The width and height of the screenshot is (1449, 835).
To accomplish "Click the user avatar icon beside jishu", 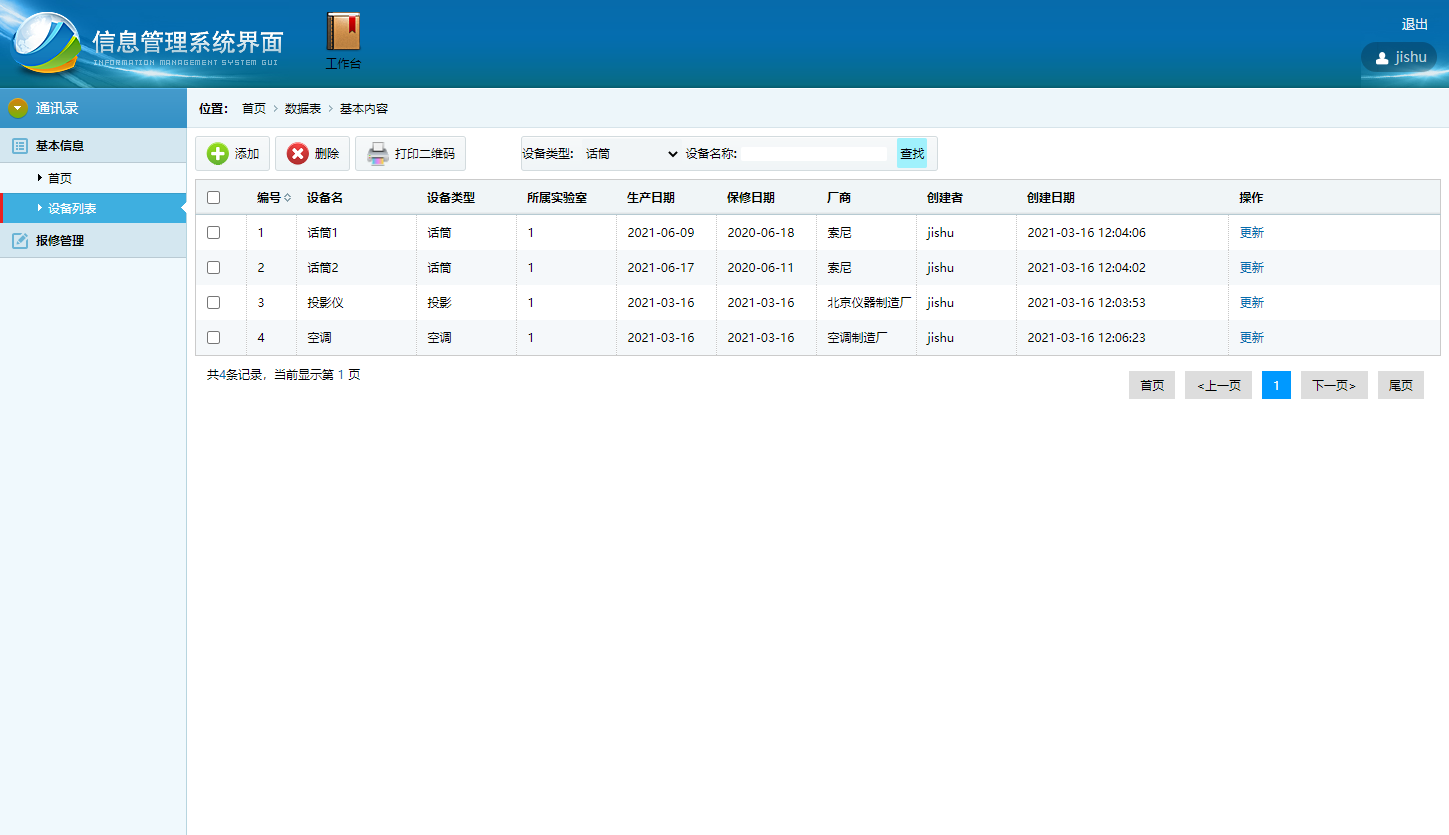I will (1382, 57).
